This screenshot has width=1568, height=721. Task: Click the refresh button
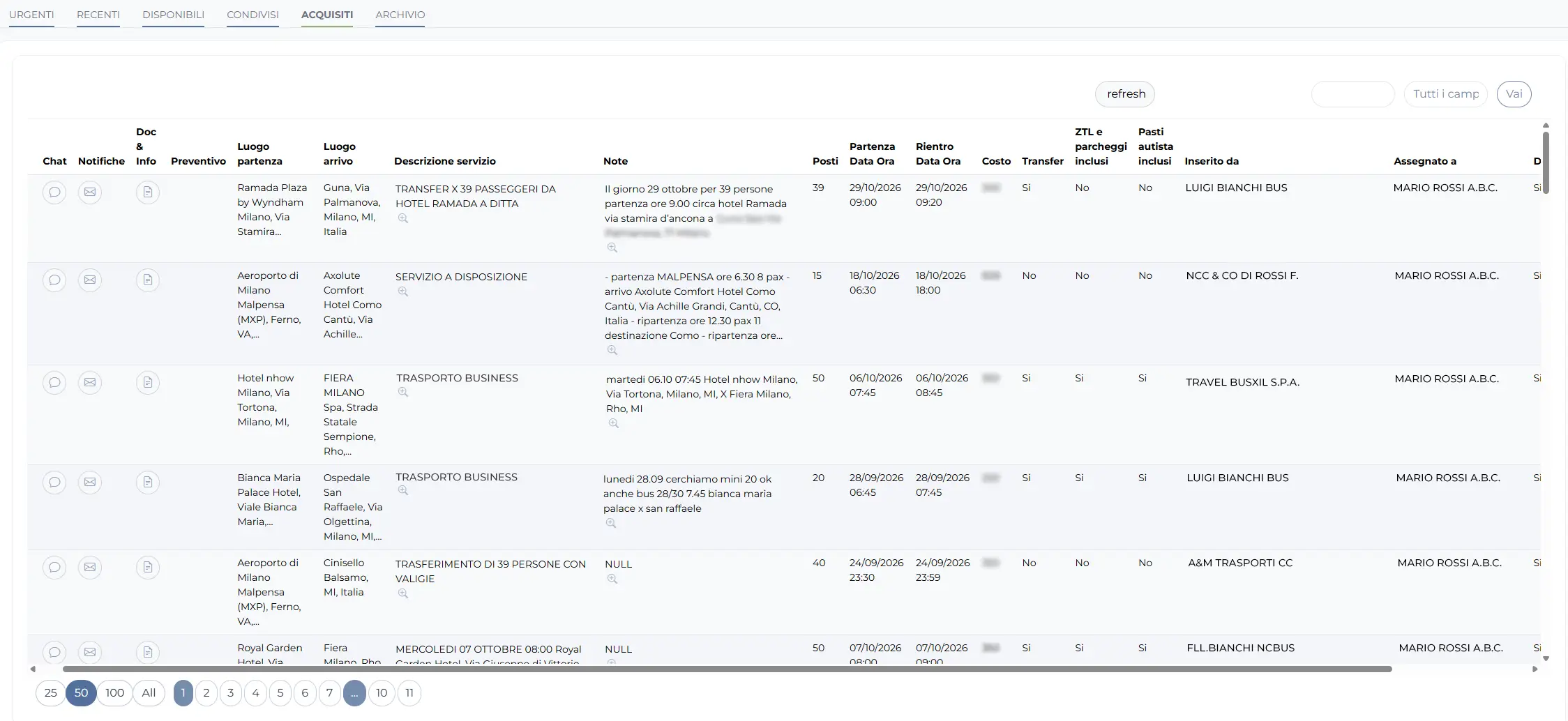pyautogui.click(x=1126, y=94)
